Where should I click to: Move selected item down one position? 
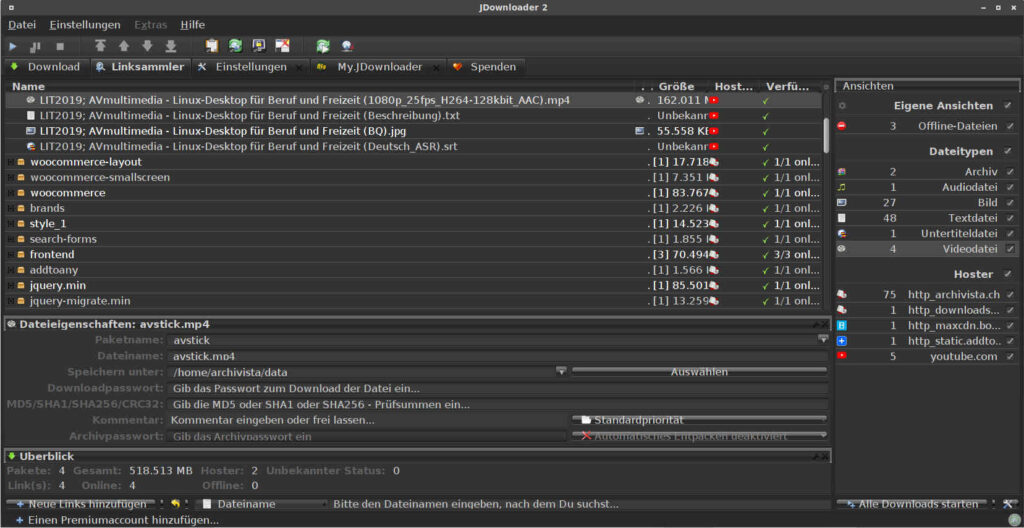click(147, 46)
